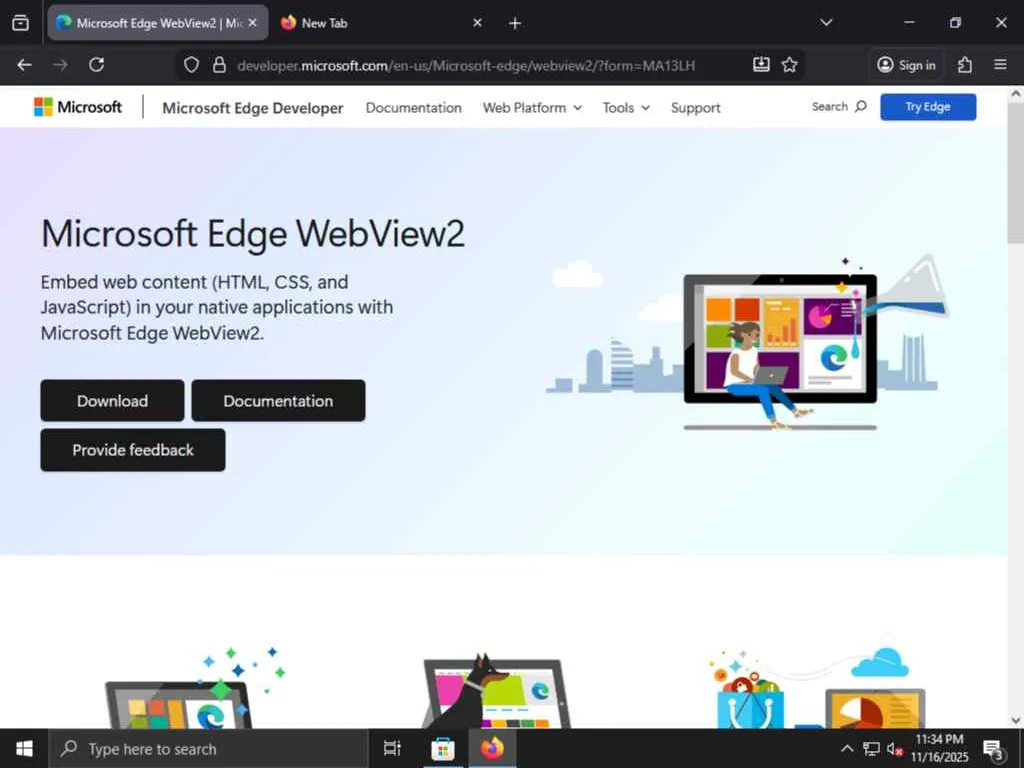Click the Microsoft Edge WebView2 heading
Image resolution: width=1024 pixels, height=768 pixels.
coord(253,234)
